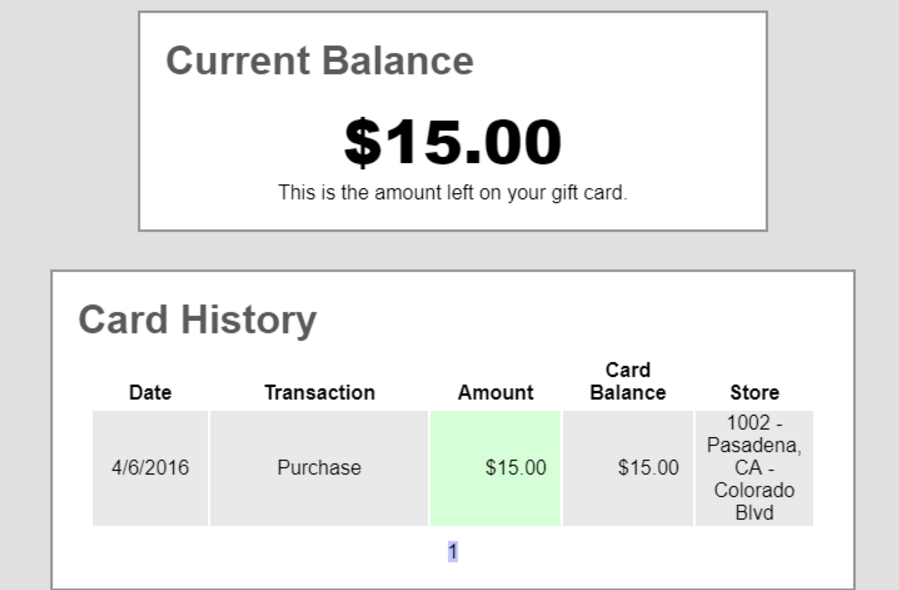Click the Date column header
Viewport: 899px width, 590px height.
point(150,392)
